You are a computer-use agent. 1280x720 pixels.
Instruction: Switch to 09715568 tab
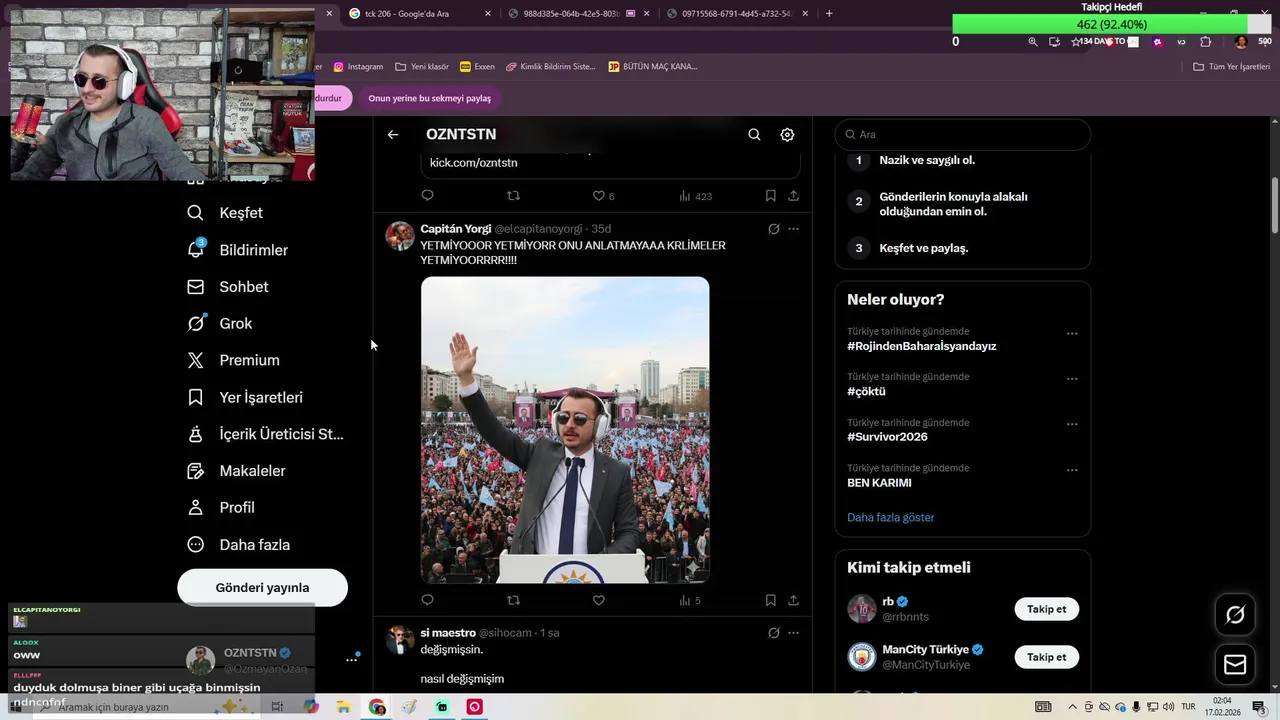[x=737, y=14]
